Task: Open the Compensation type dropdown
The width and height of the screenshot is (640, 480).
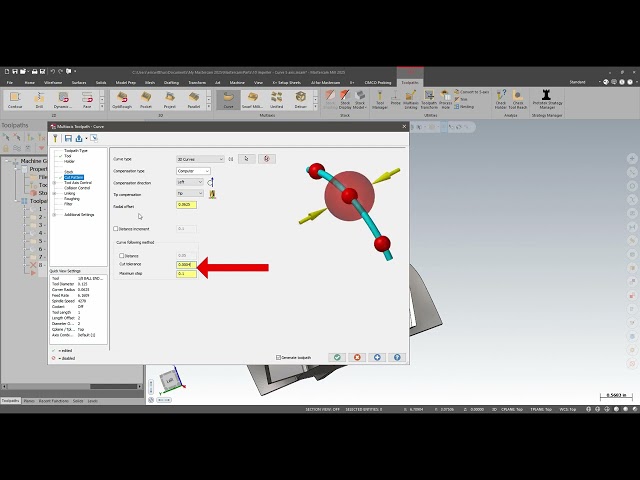Action: pos(193,171)
